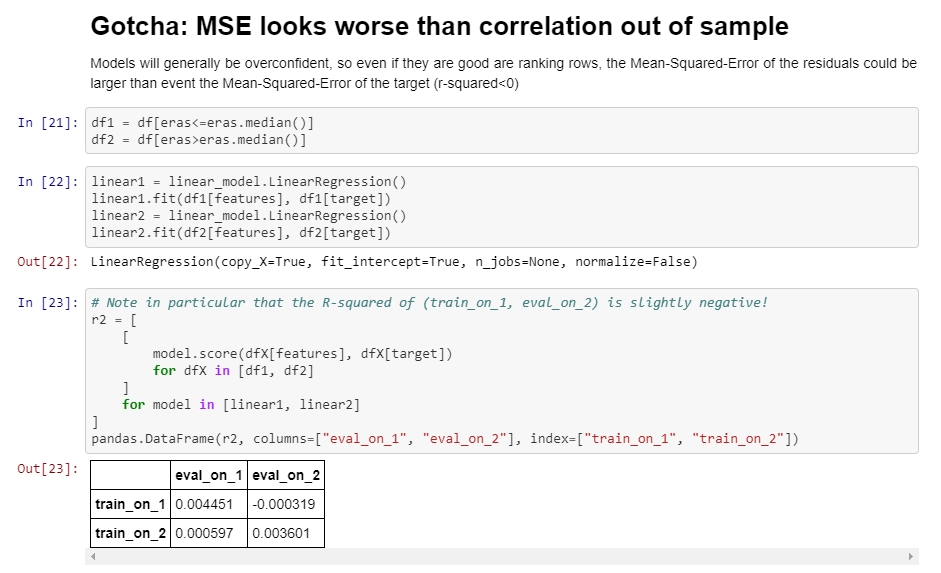Click the eval_on_2 column header
Image resolution: width=941 pixels, height=573 pixels.
pos(286,476)
